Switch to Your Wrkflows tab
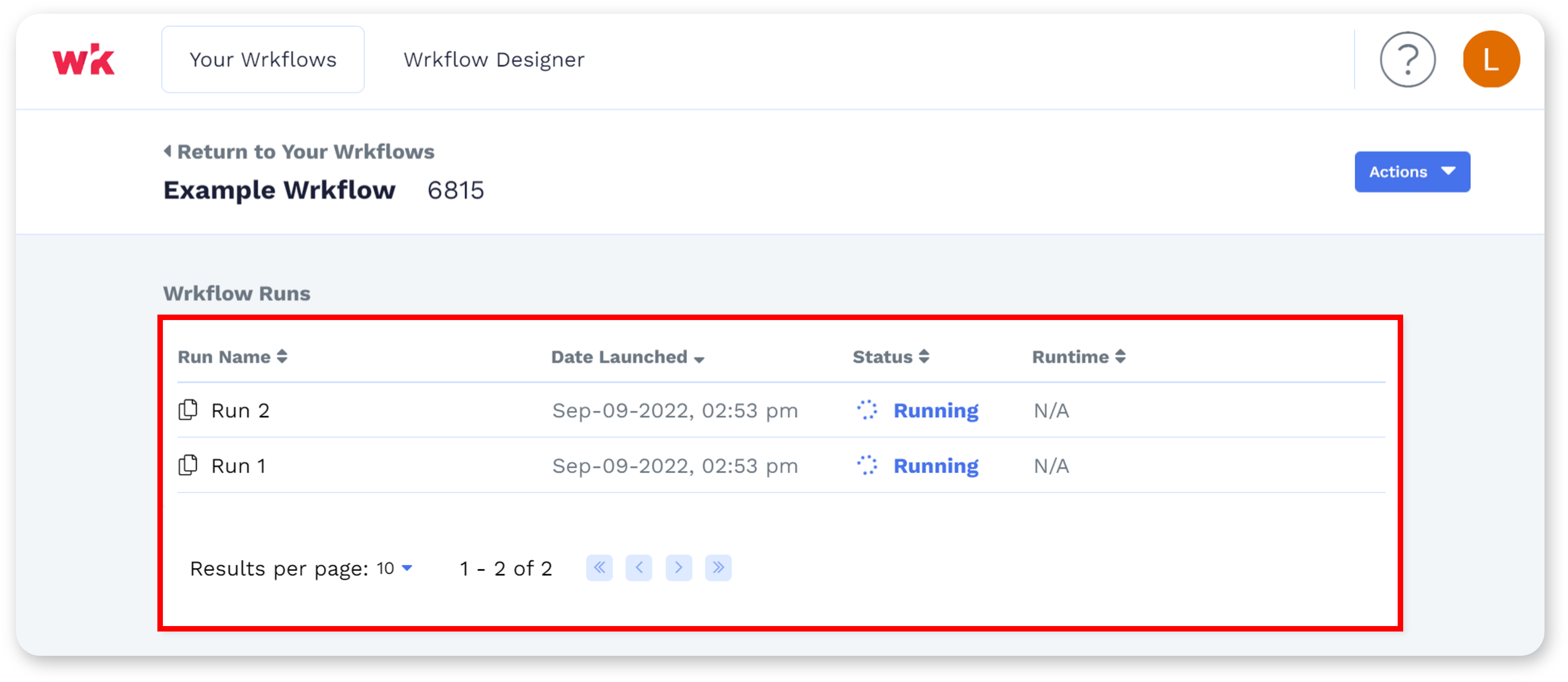The image size is (1568, 682). coord(263,59)
